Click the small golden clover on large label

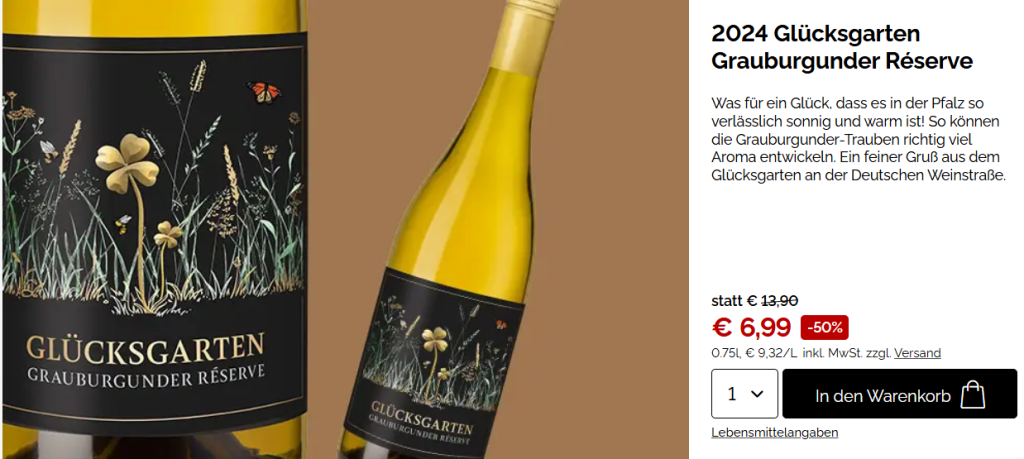pyautogui.click(x=168, y=233)
